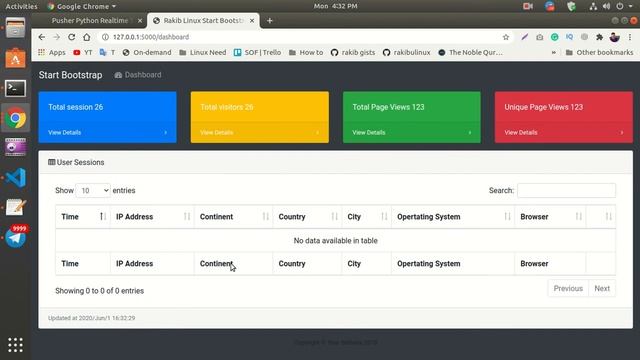Sort by IP Address column header
The height and width of the screenshot is (360, 640).
coord(152,217)
